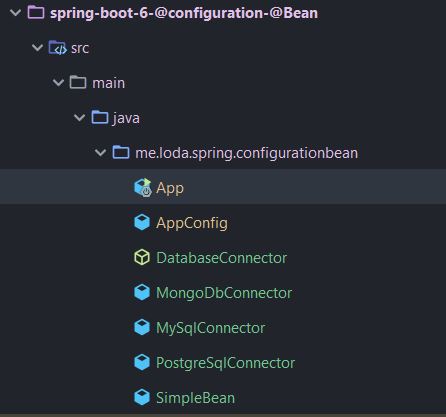The width and height of the screenshot is (446, 417).
Task: Collapse the java folder chevron
Action: point(79,118)
